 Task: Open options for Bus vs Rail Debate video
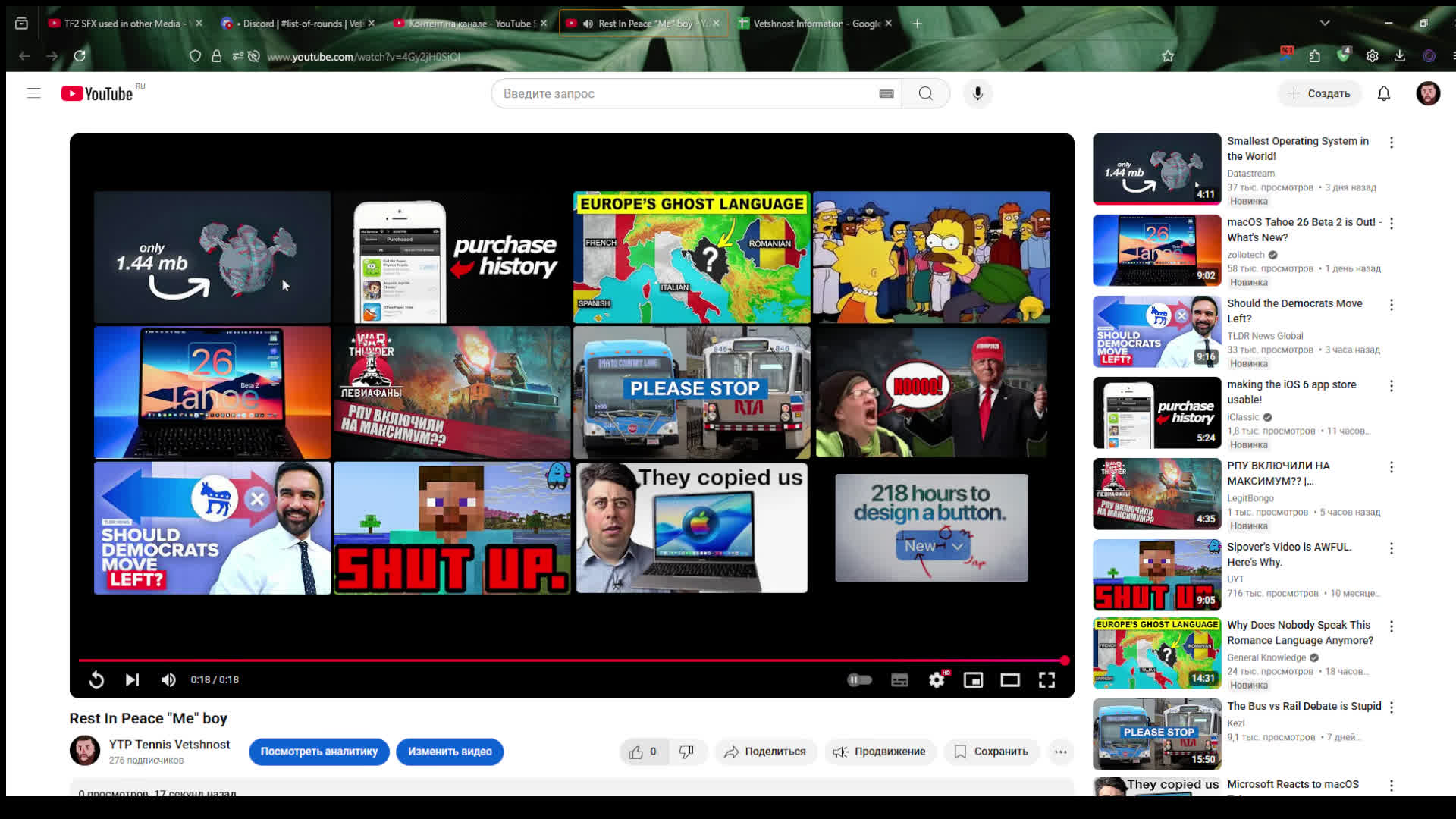point(1392,708)
